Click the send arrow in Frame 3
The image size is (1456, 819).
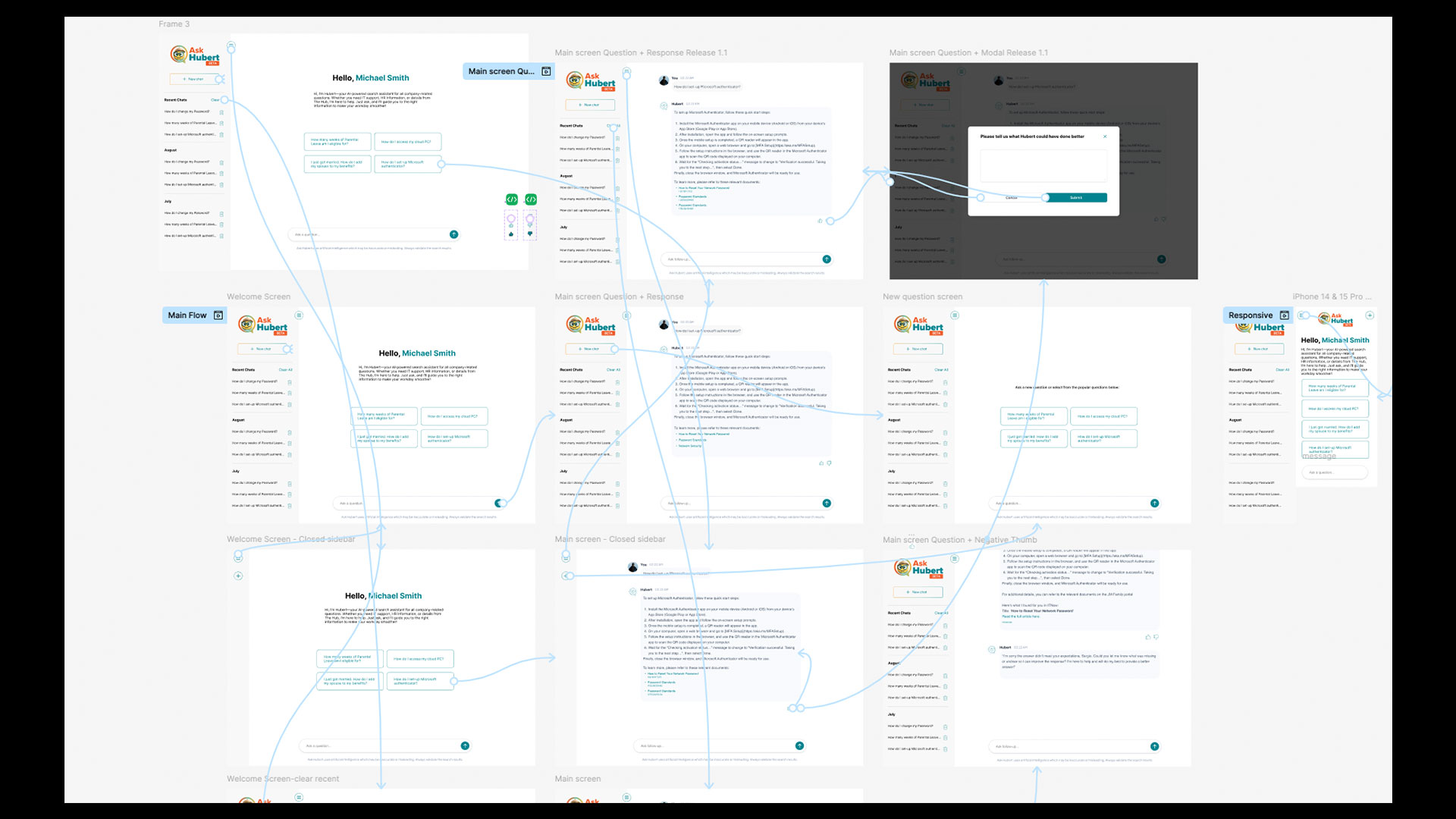453,234
